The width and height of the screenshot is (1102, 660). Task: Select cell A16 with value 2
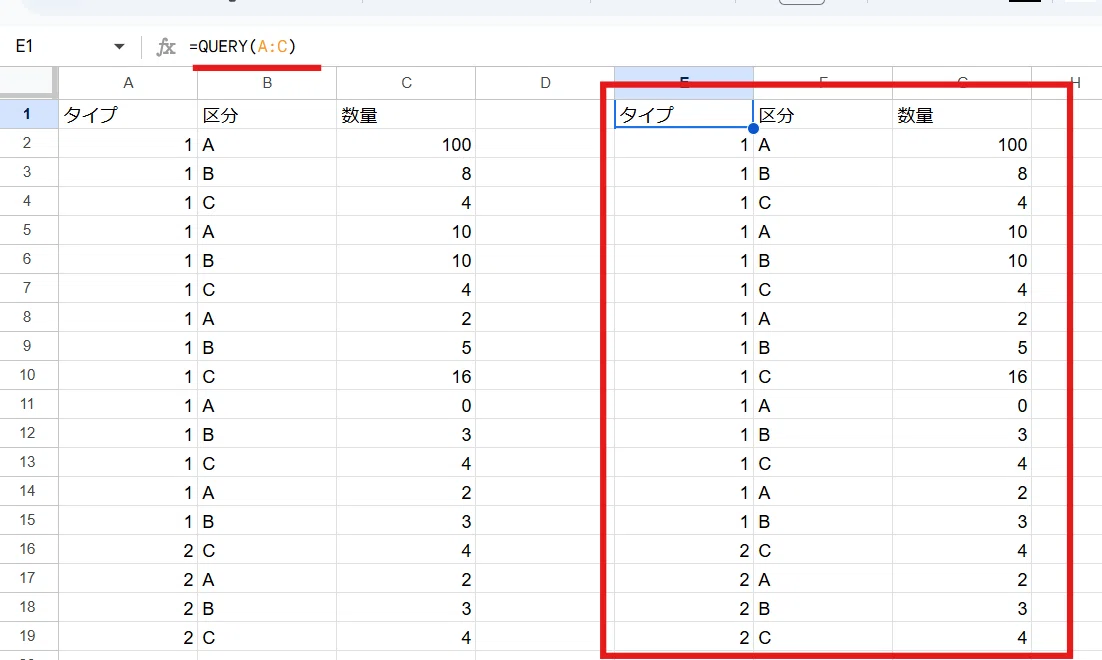pyautogui.click(x=128, y=550)
